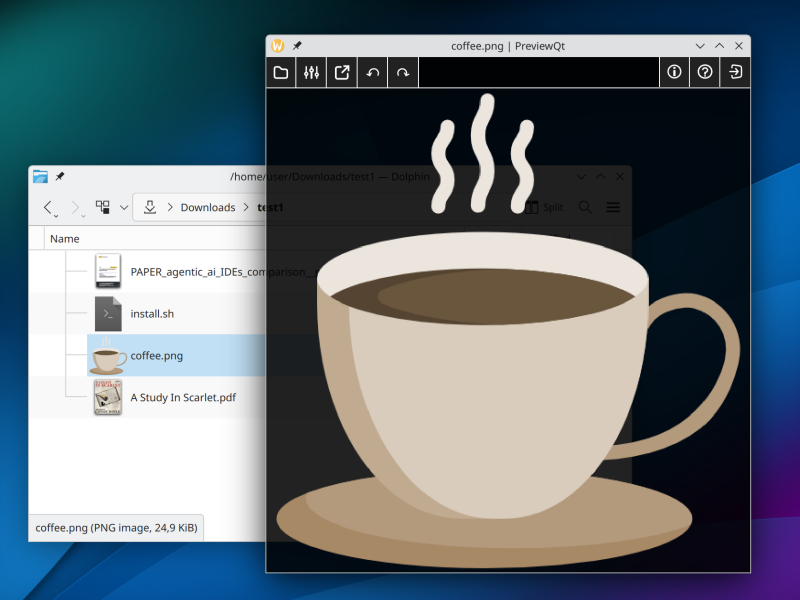The image size is (800, 600).
Task: Navigate to Downloads via the breadcrumb
Action: tap(207, 207)
